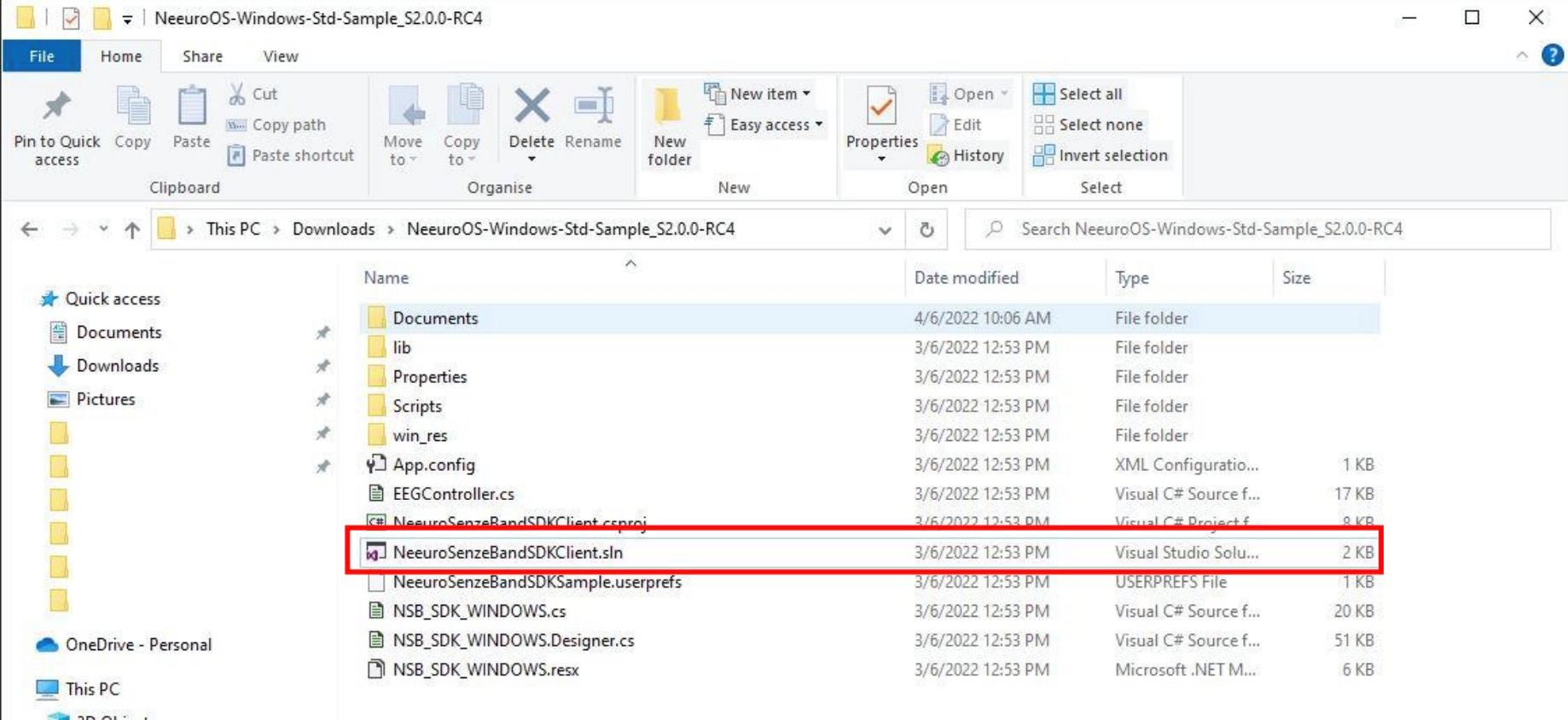
Task: Click Select none
Action: [x=1088, y=125]
